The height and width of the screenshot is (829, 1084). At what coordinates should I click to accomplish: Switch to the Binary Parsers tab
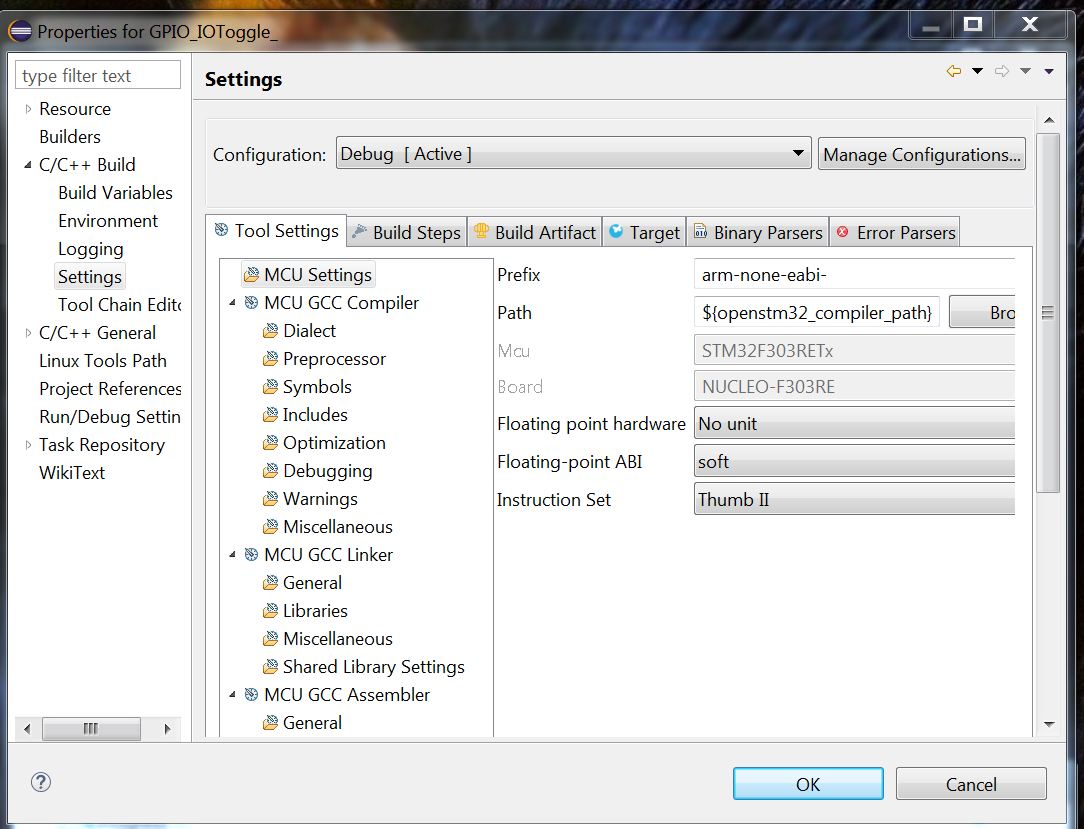tap(758, 232)
